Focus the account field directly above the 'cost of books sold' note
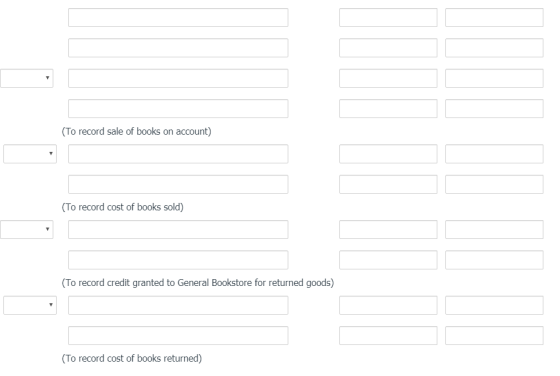Screen dimensions: 560x376 178,184
